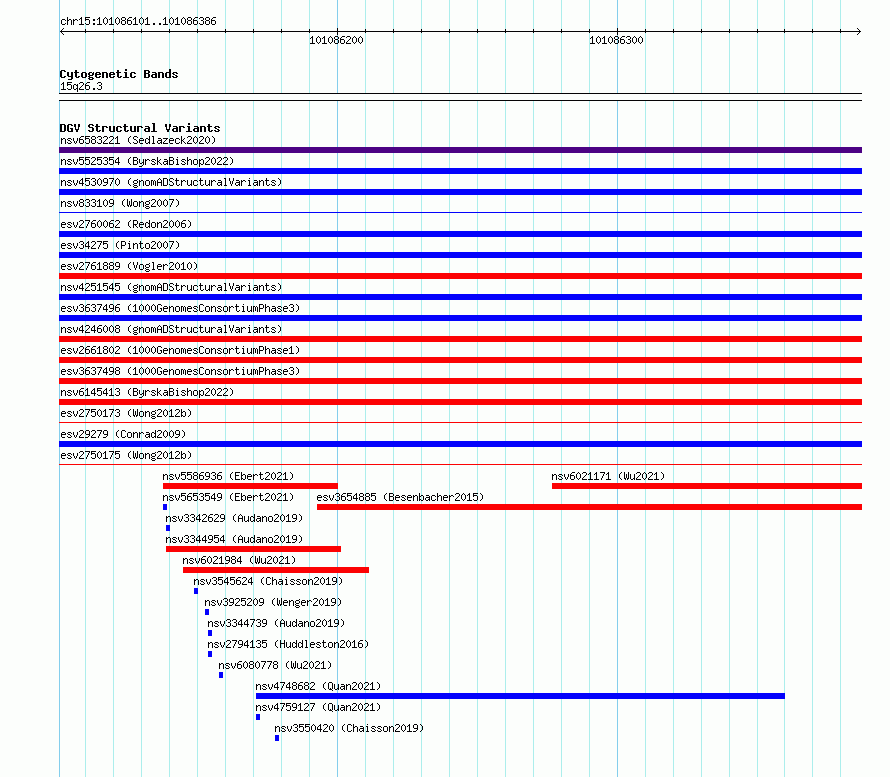Open the esv2750173 (Wong2012b) label
This screenshot has height=777, width=890.
(x=126, y=413)
